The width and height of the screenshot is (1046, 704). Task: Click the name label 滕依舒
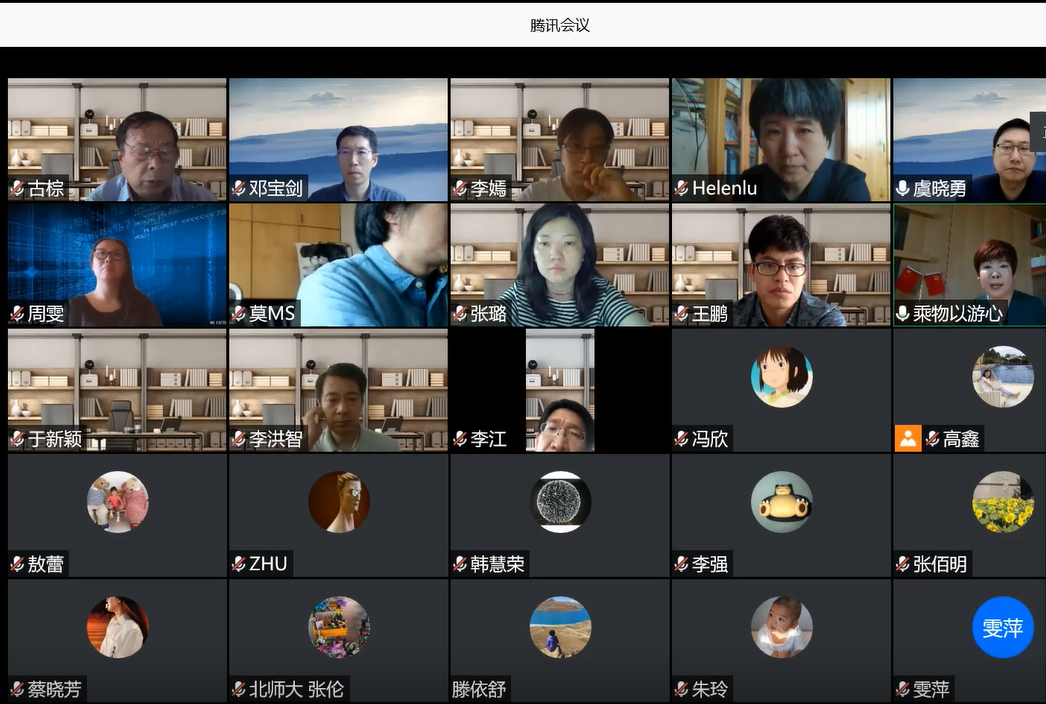click(478, 689)
